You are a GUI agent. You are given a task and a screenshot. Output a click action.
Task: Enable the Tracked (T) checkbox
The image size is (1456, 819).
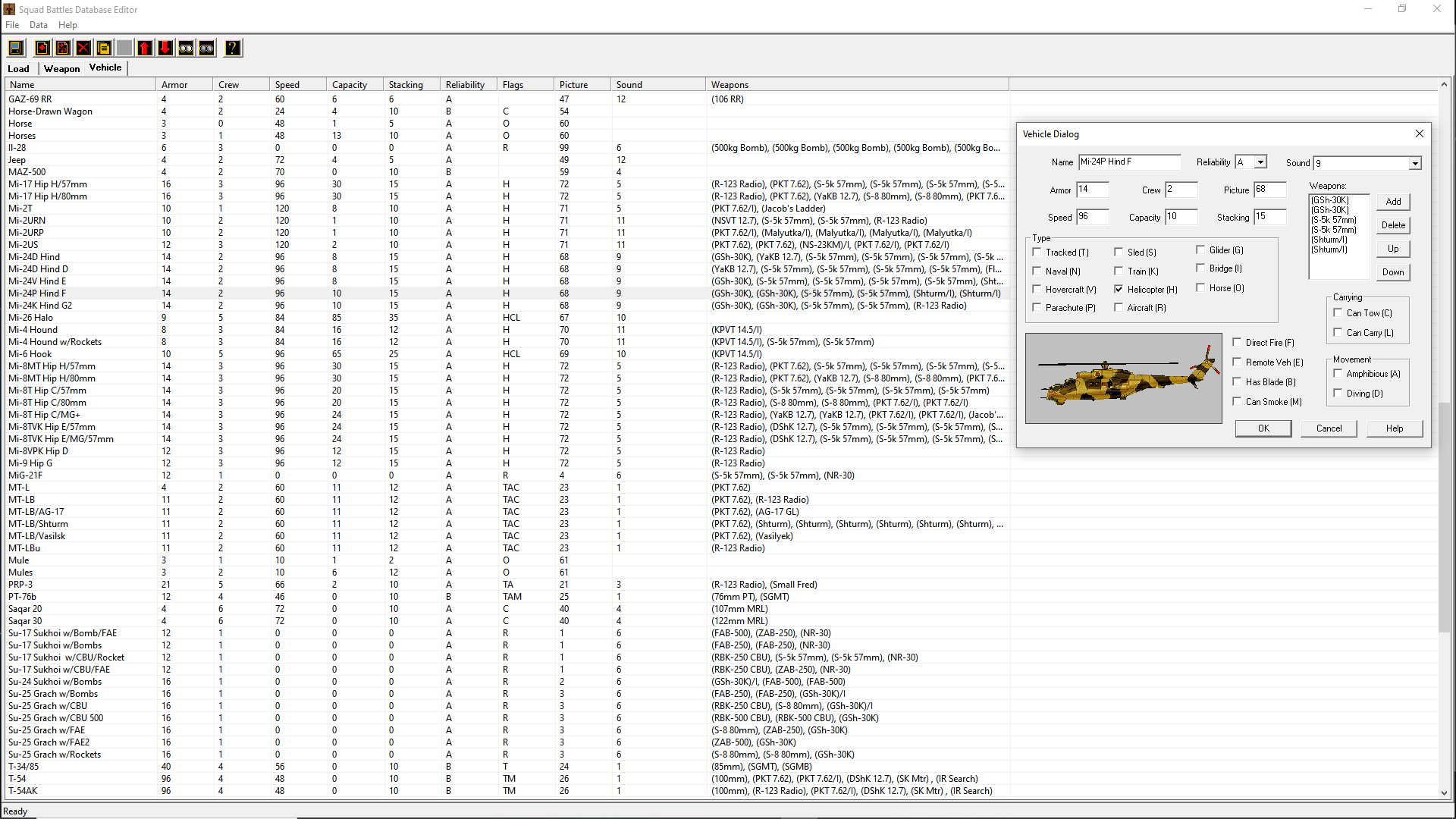[x=1037, y=252]
